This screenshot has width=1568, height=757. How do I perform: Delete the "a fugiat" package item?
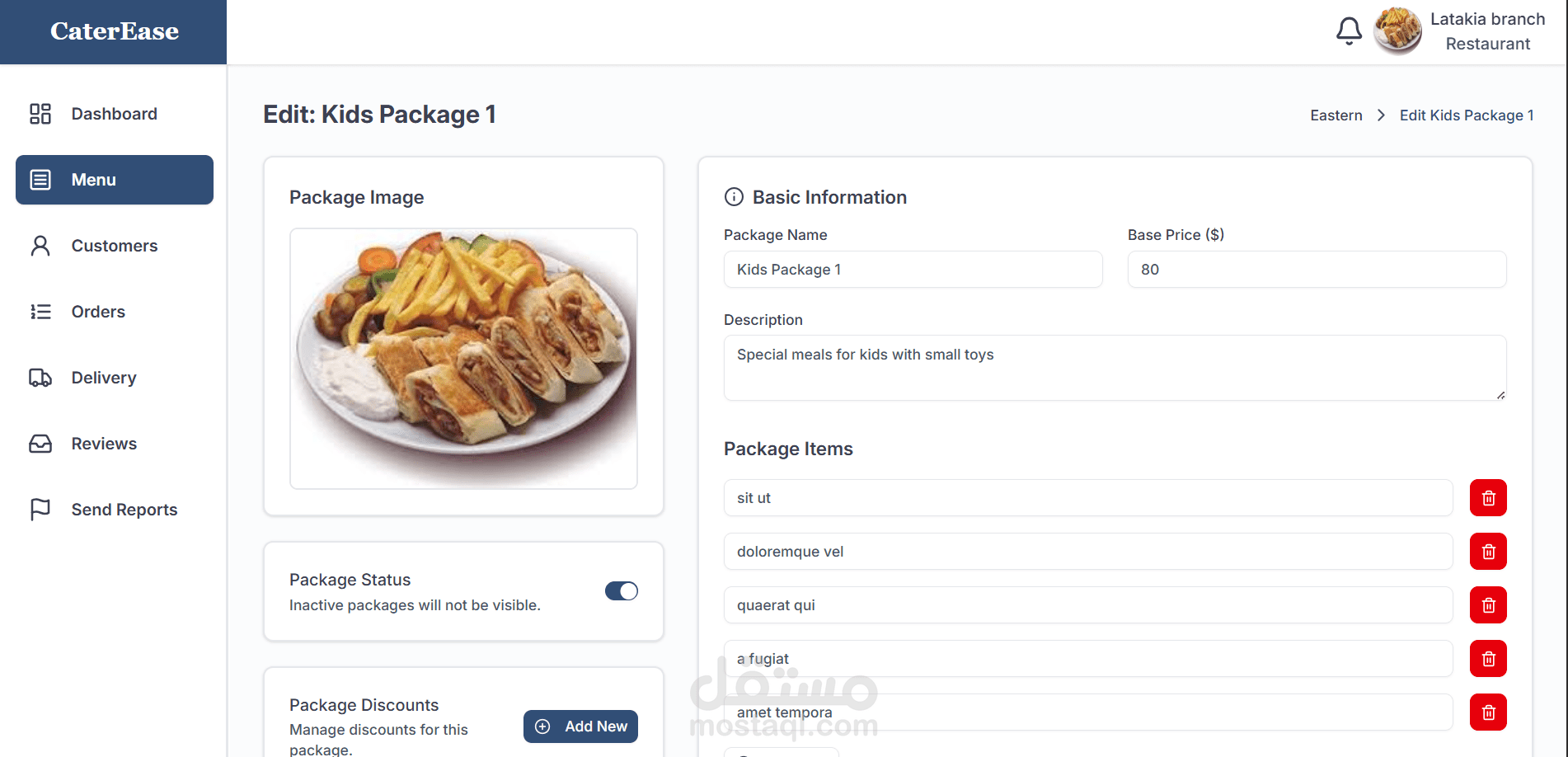pos(1488,659)
